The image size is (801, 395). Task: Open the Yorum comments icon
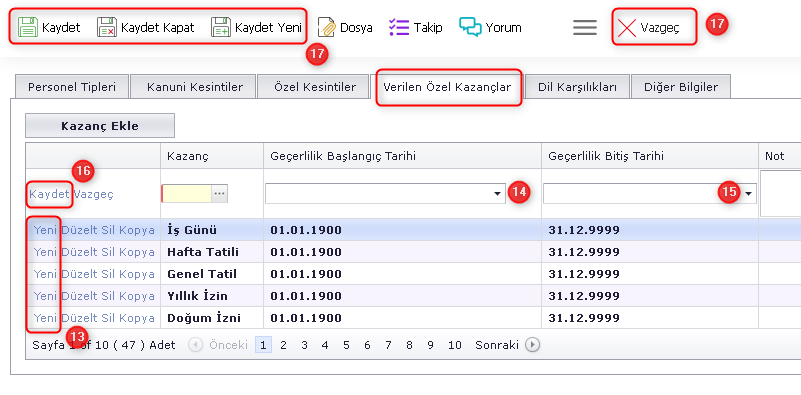tap(470, 27)
